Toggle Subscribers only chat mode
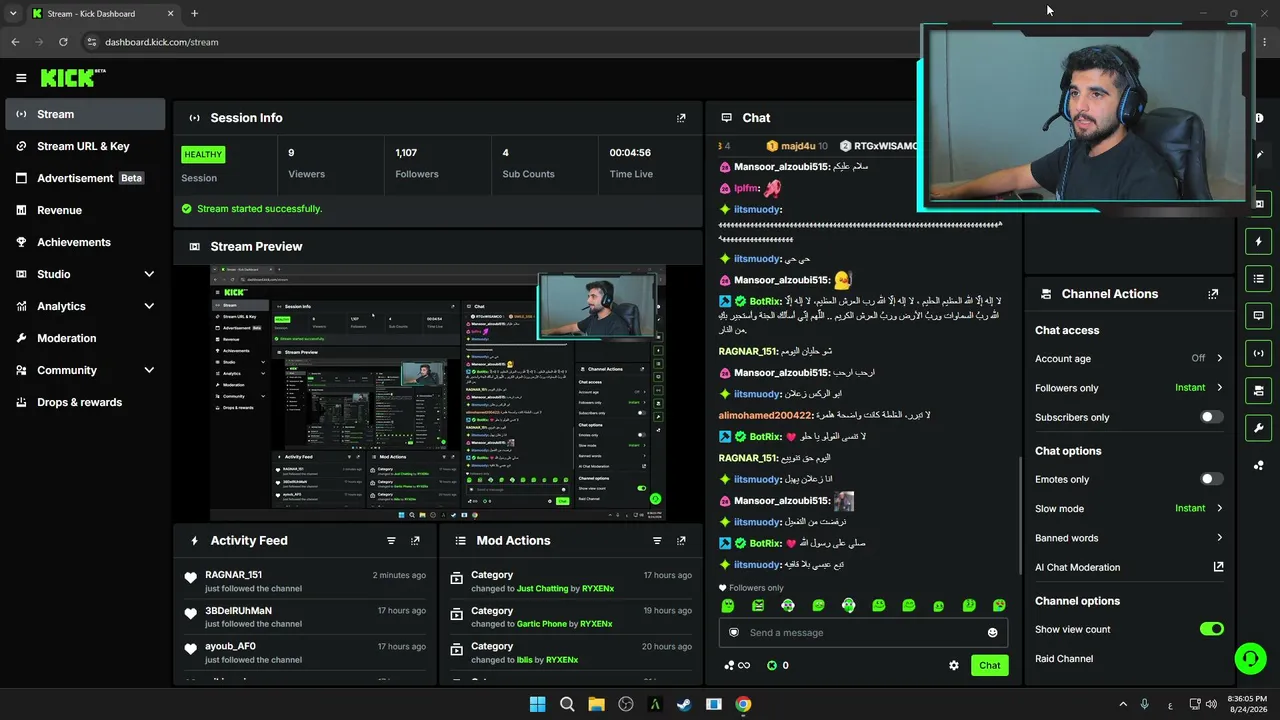Image resolution: width=1280 pixels, height=720 pixels. tap(1211, 417)
